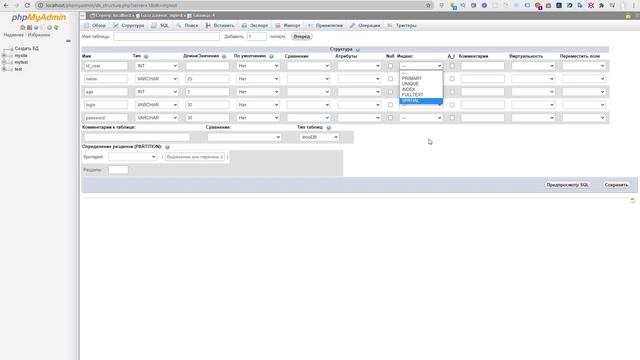
Task: Click the help icon next to Длина/Значения header
Action: coord(224,56)
